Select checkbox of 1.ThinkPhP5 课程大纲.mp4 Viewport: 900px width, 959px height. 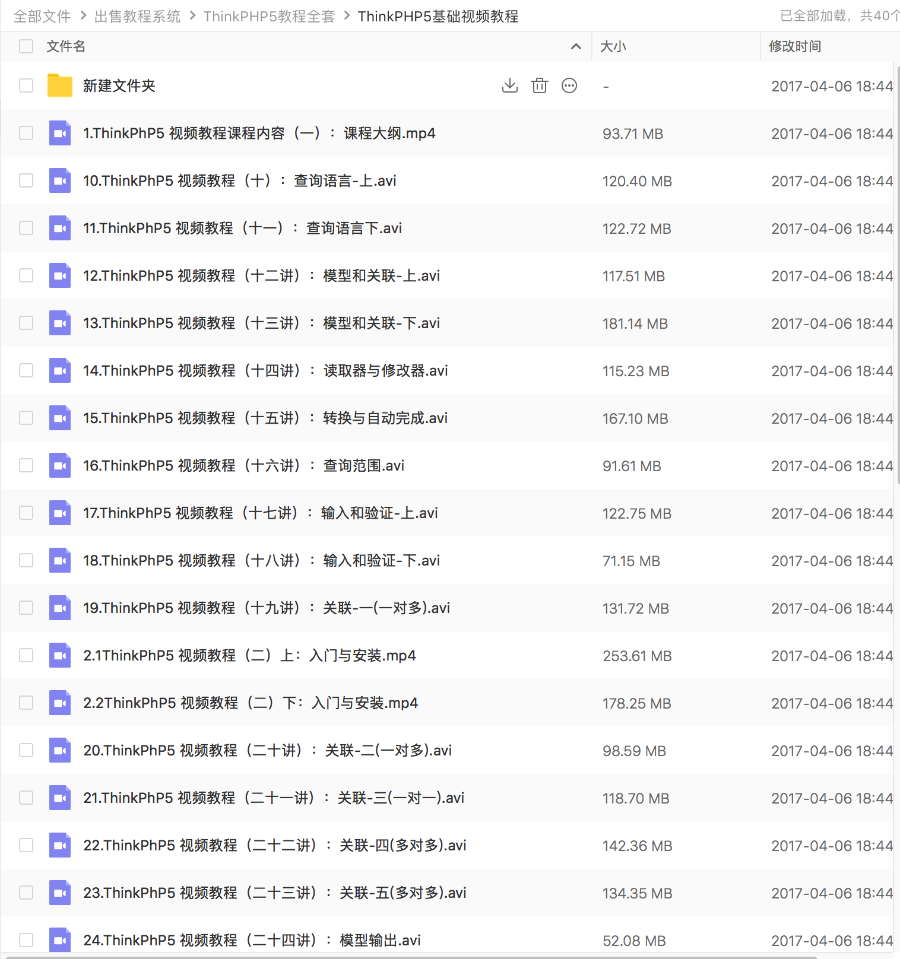click(x=26, y=133)
